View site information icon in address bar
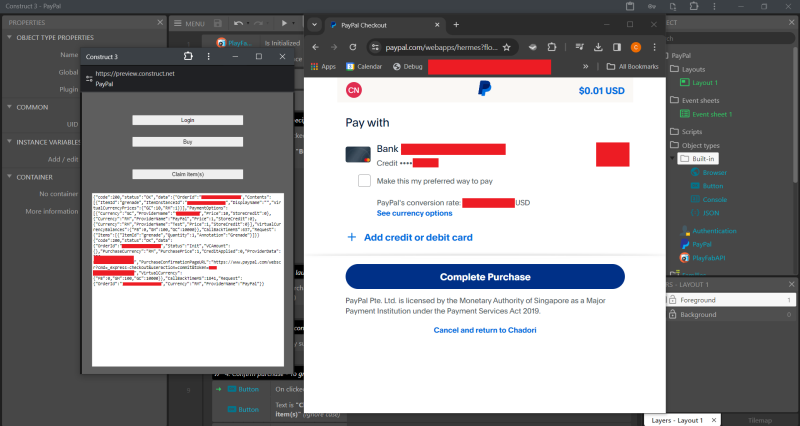 [x=375, y=47]
